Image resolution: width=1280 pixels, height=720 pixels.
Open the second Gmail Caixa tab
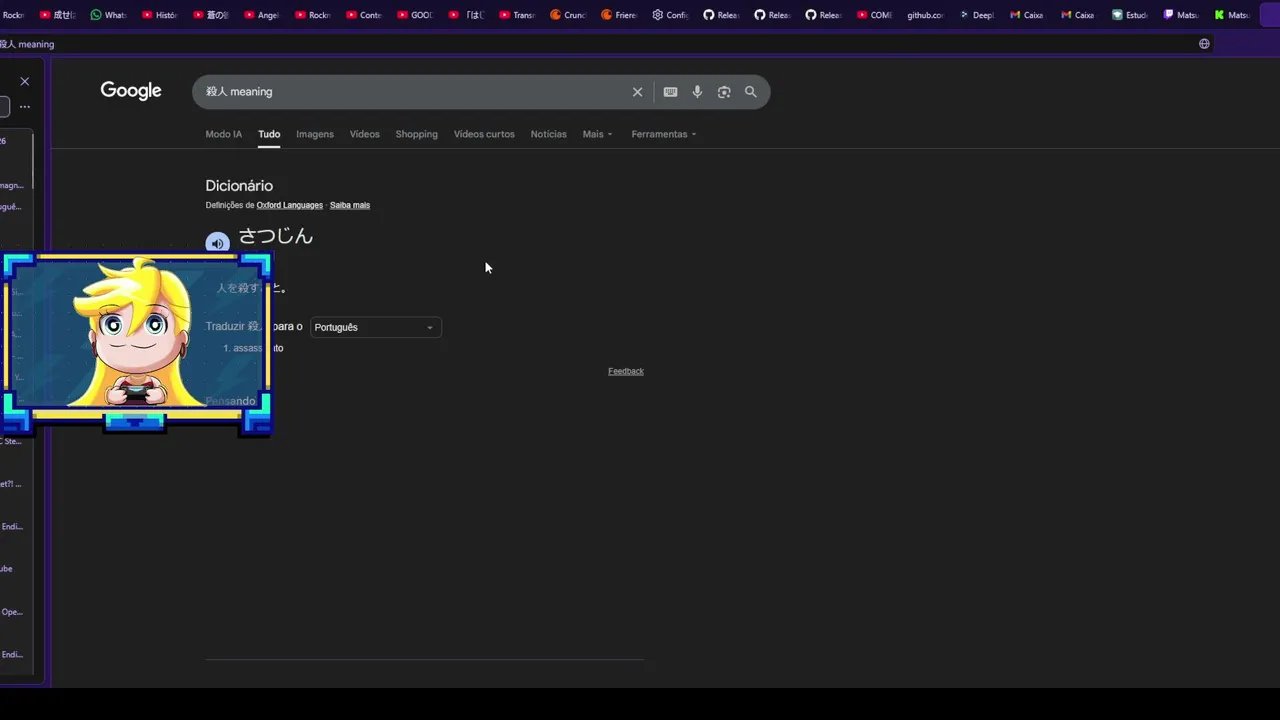coord(1078,15)
